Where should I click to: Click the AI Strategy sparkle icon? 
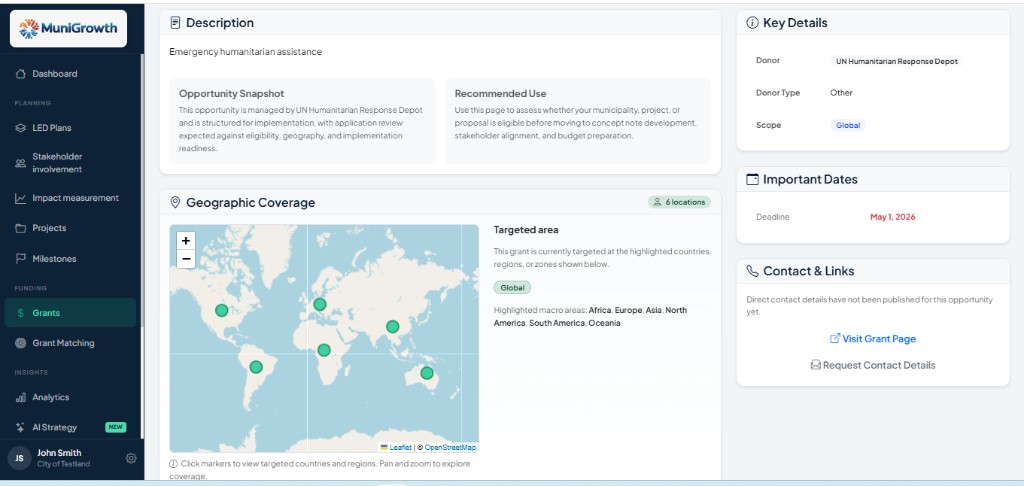[20, 427]
